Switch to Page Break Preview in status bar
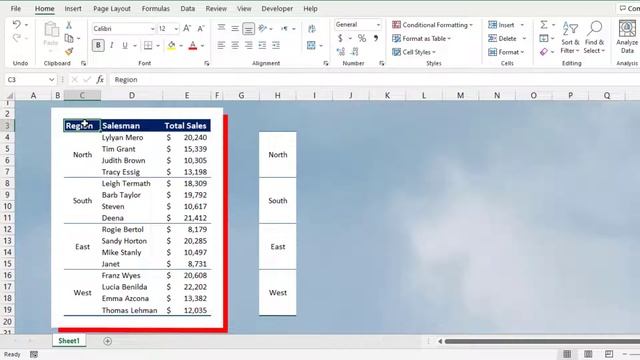The image size is (640, 360). 609,354
